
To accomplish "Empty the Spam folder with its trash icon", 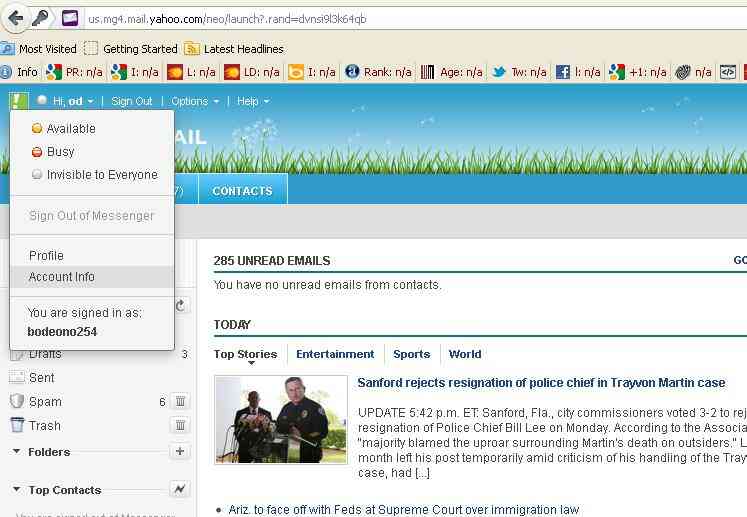I will [x=180, y=401].
